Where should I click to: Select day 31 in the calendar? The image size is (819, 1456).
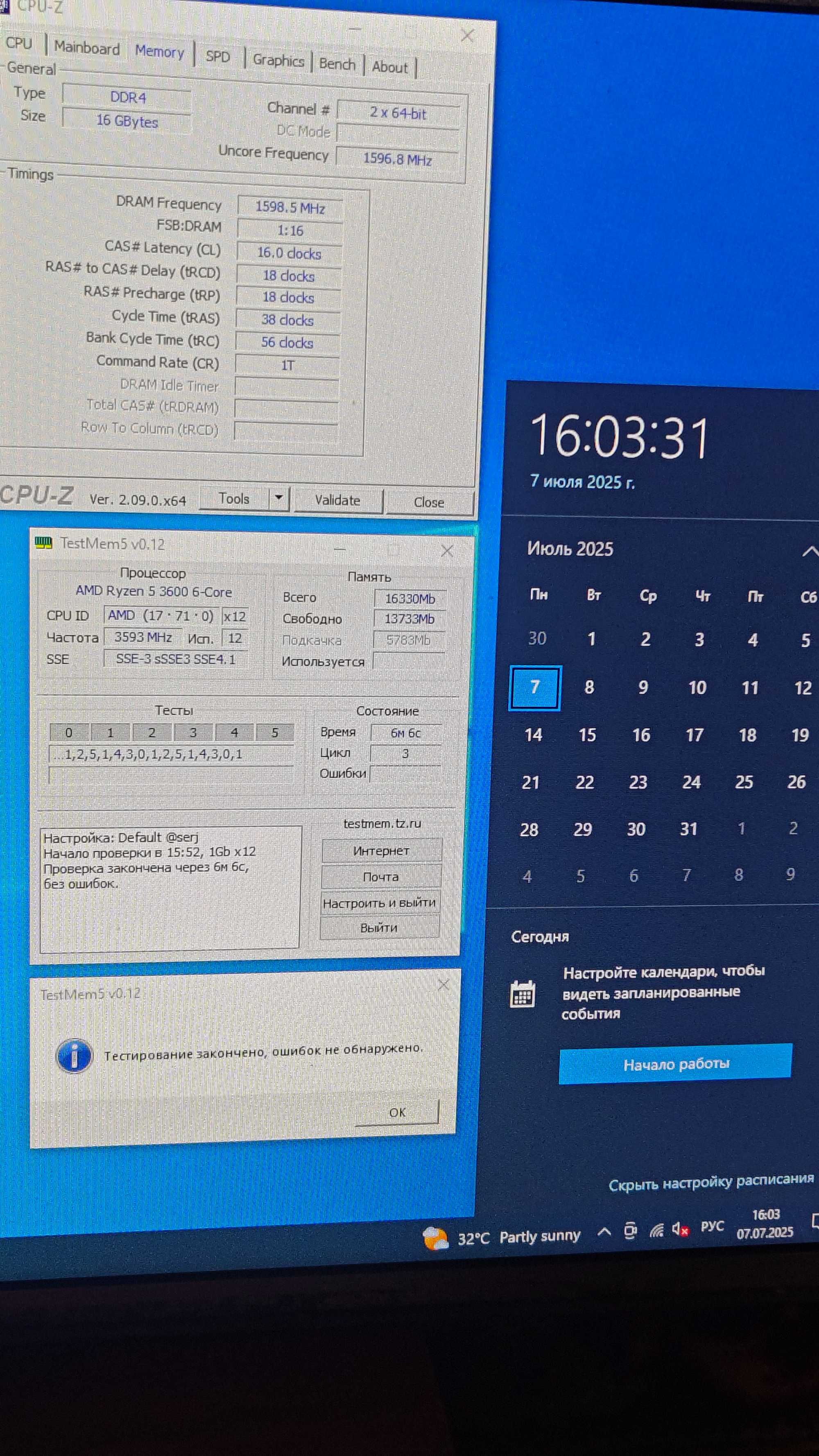click(688, 829)
